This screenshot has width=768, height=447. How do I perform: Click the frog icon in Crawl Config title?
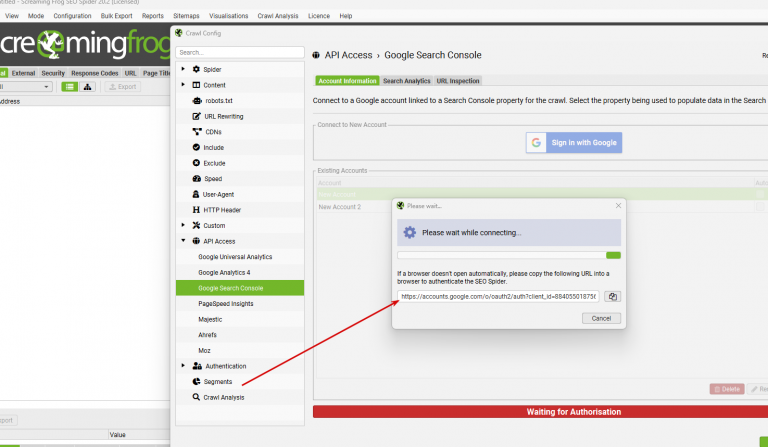click(178, 33)
